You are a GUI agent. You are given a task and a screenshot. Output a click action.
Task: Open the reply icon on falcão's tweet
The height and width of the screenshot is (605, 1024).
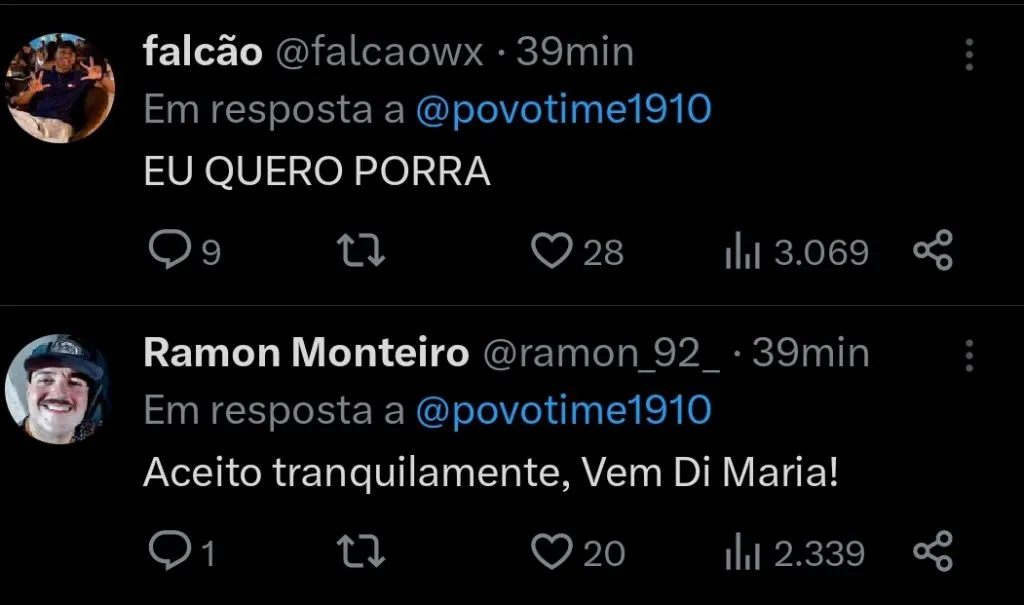(172, 251)
